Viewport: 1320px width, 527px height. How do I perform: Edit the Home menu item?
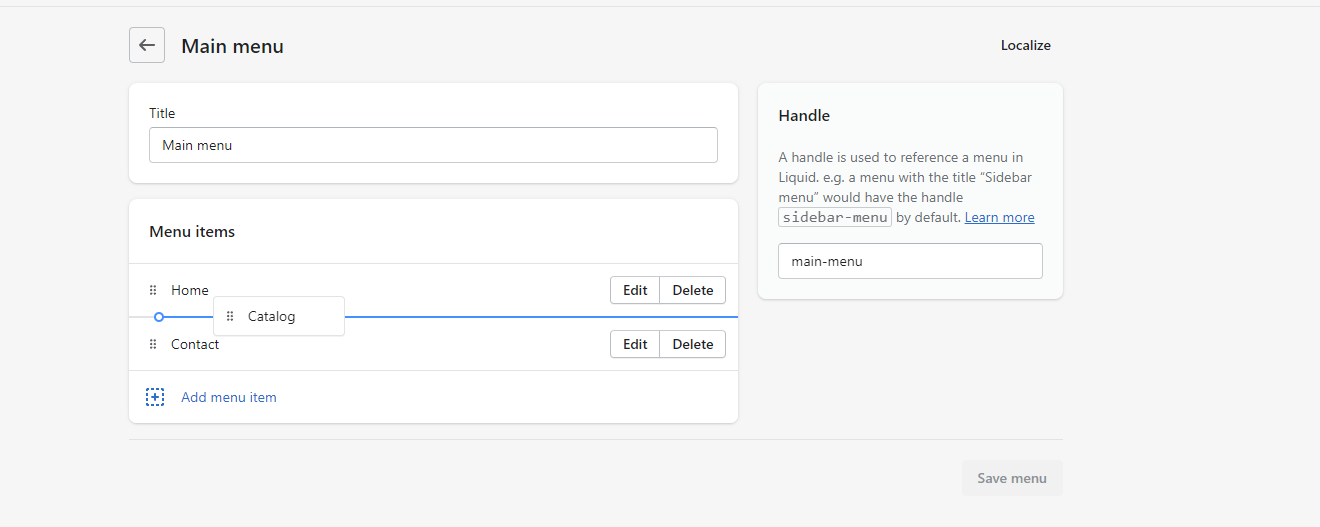tap(635, 290)
